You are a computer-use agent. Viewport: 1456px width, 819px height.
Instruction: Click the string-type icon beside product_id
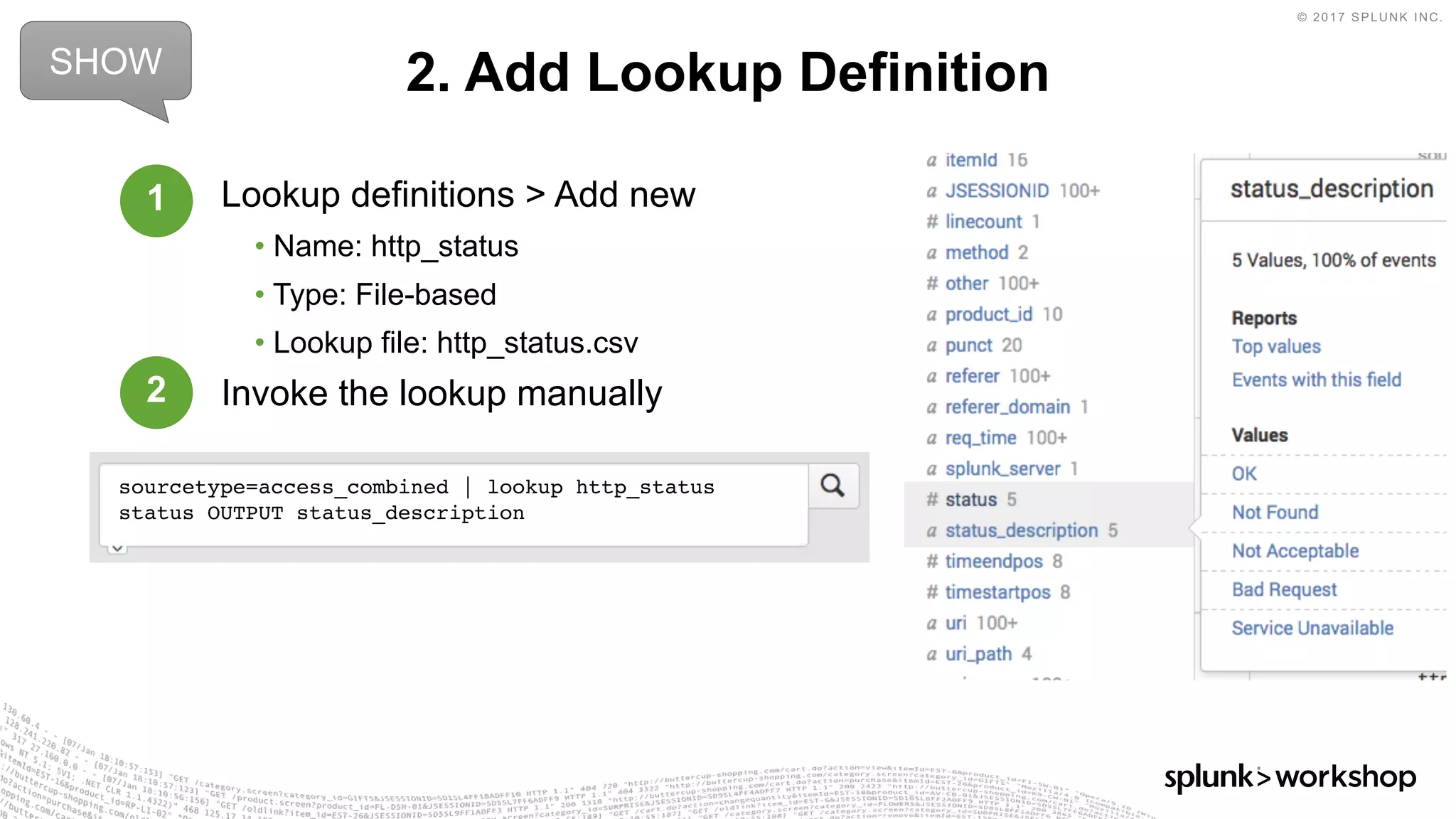[932, 316]
